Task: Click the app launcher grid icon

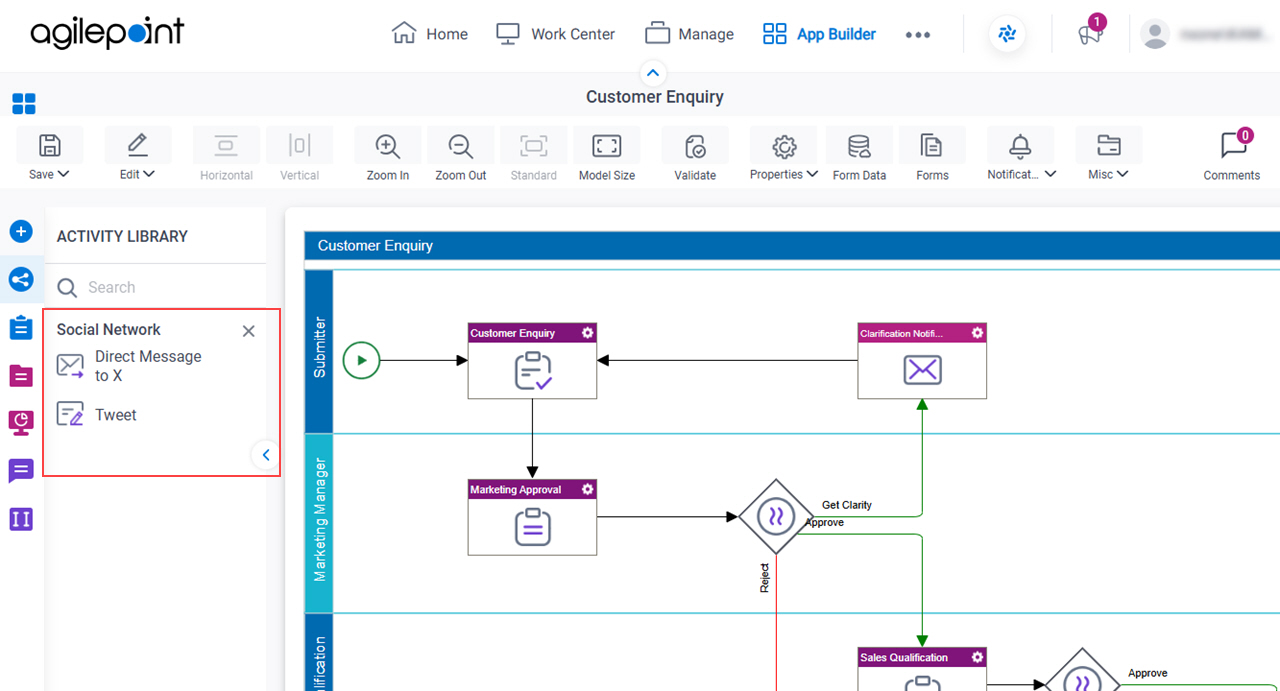Action: coord(24,104)
